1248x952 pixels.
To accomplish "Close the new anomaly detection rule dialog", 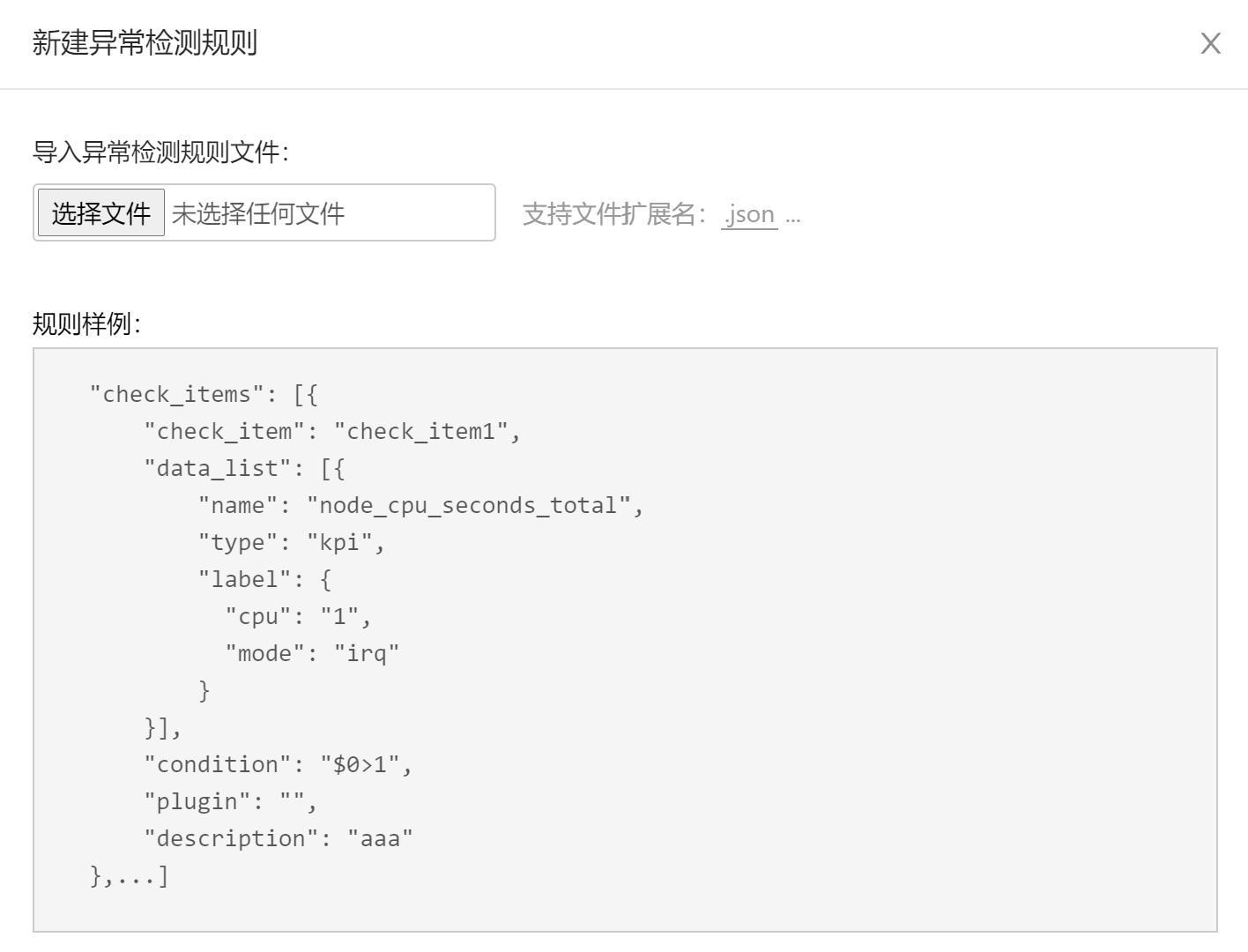I will [1210, 43].
